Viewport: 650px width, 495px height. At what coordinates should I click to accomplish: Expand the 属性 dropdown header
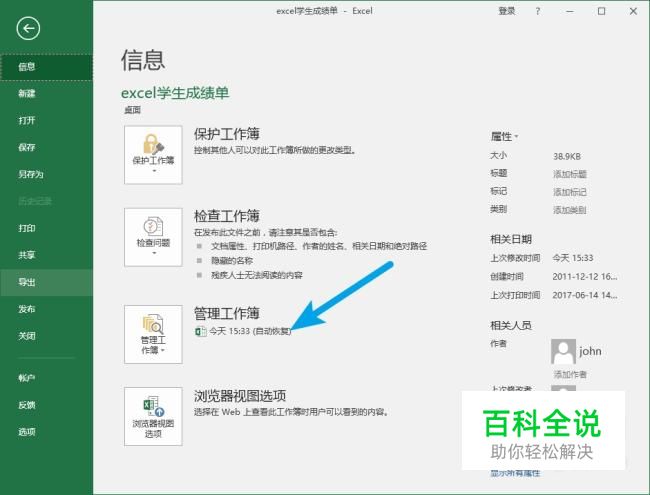click(x=504, y=136)
